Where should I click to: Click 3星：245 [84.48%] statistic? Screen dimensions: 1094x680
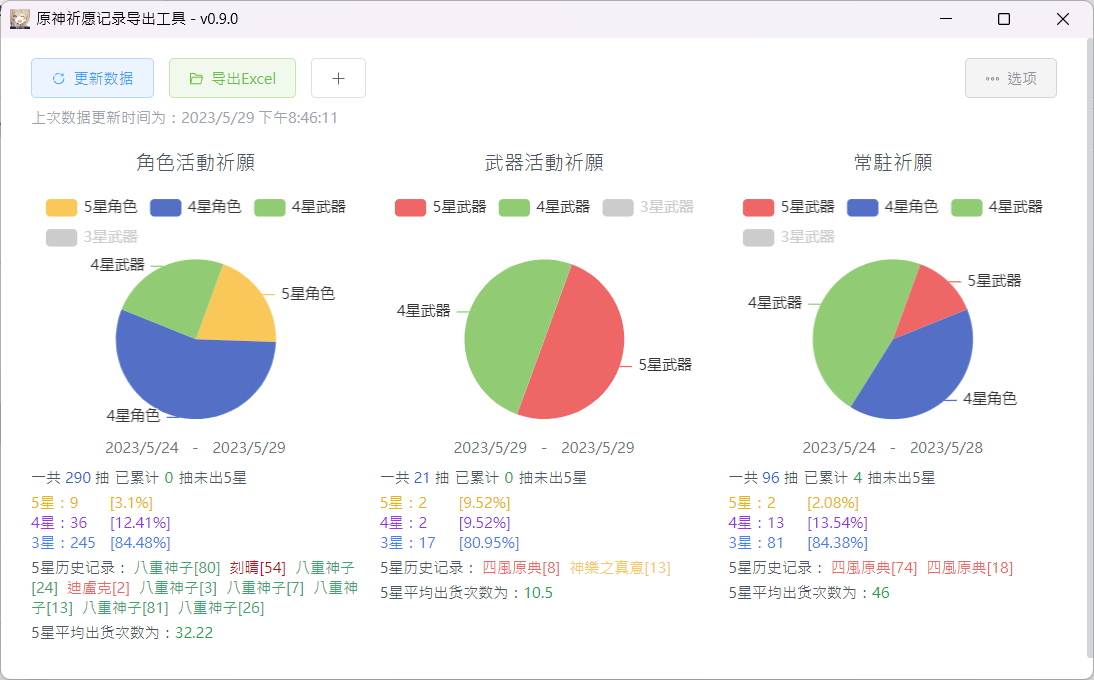point(101,543)
